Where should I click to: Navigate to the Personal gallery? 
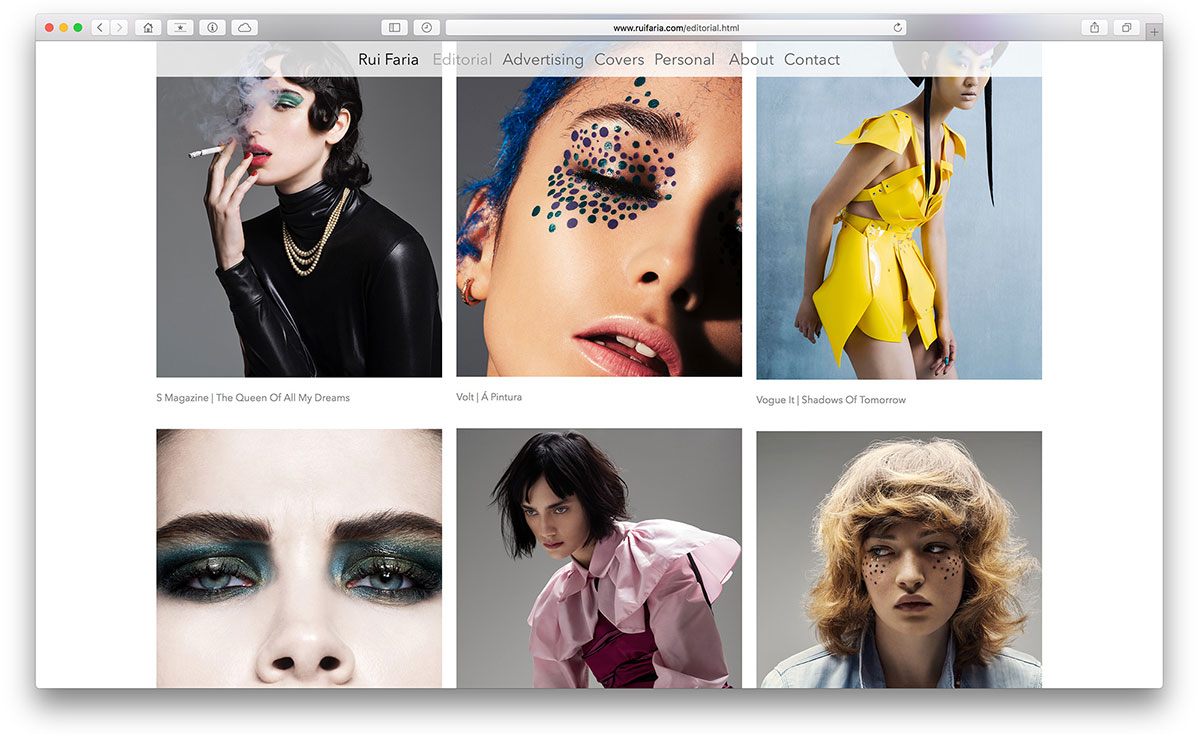click(x=684, y=60)
